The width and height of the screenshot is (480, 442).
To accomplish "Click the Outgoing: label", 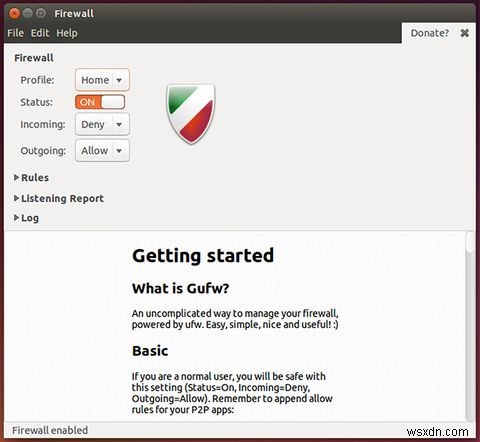I will (x=43, y=151).
